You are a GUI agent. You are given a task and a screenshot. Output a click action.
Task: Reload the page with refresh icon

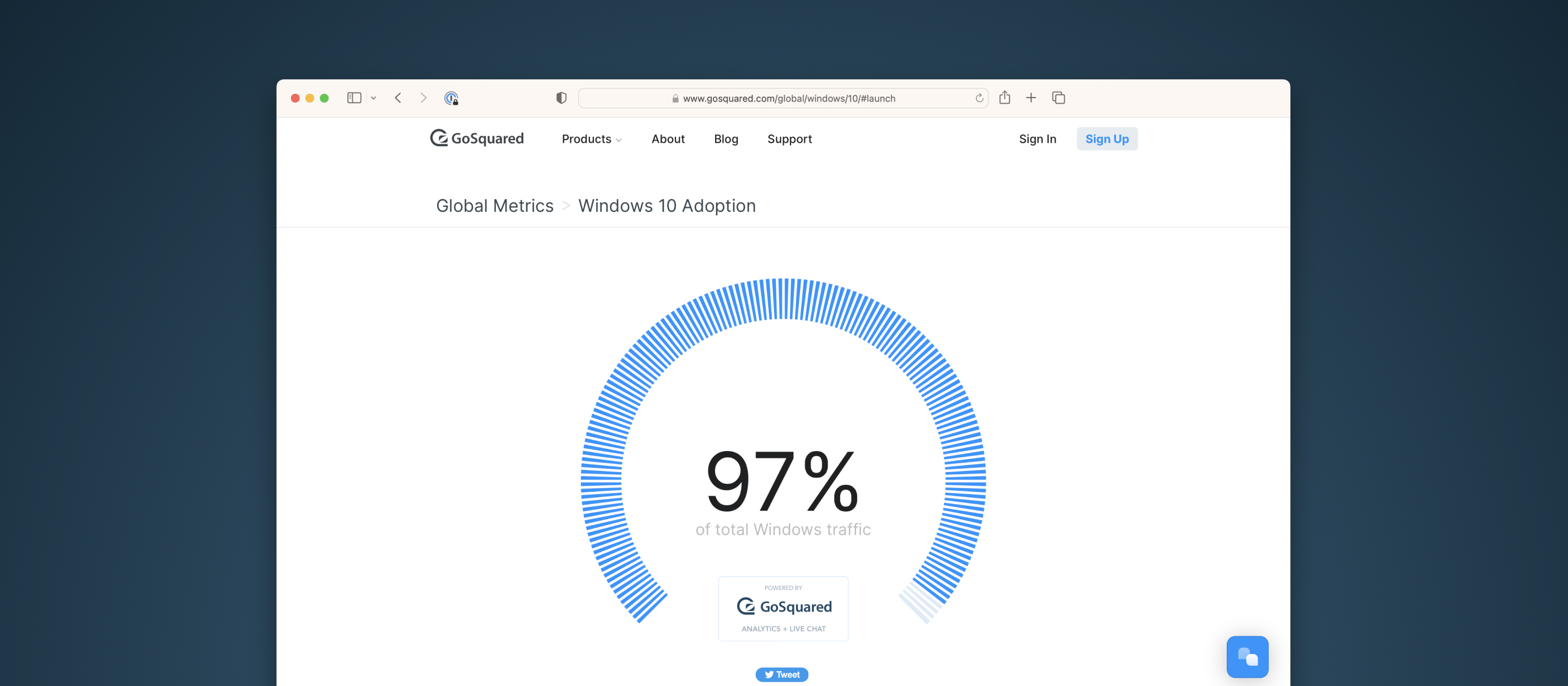click(x=979, y=98)
